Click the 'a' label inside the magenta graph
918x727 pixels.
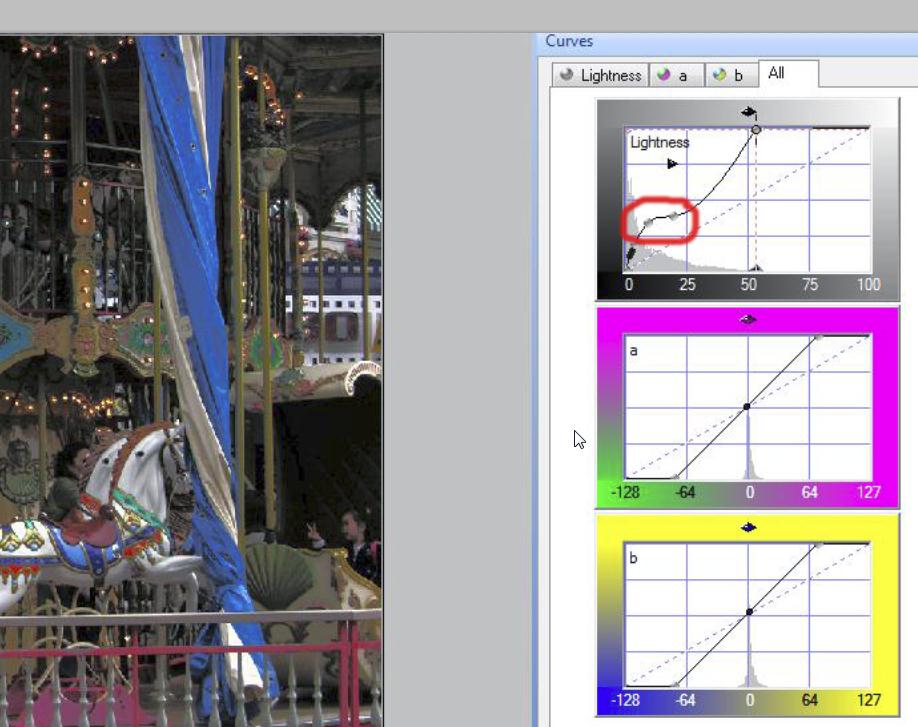(x=633, y=351)
